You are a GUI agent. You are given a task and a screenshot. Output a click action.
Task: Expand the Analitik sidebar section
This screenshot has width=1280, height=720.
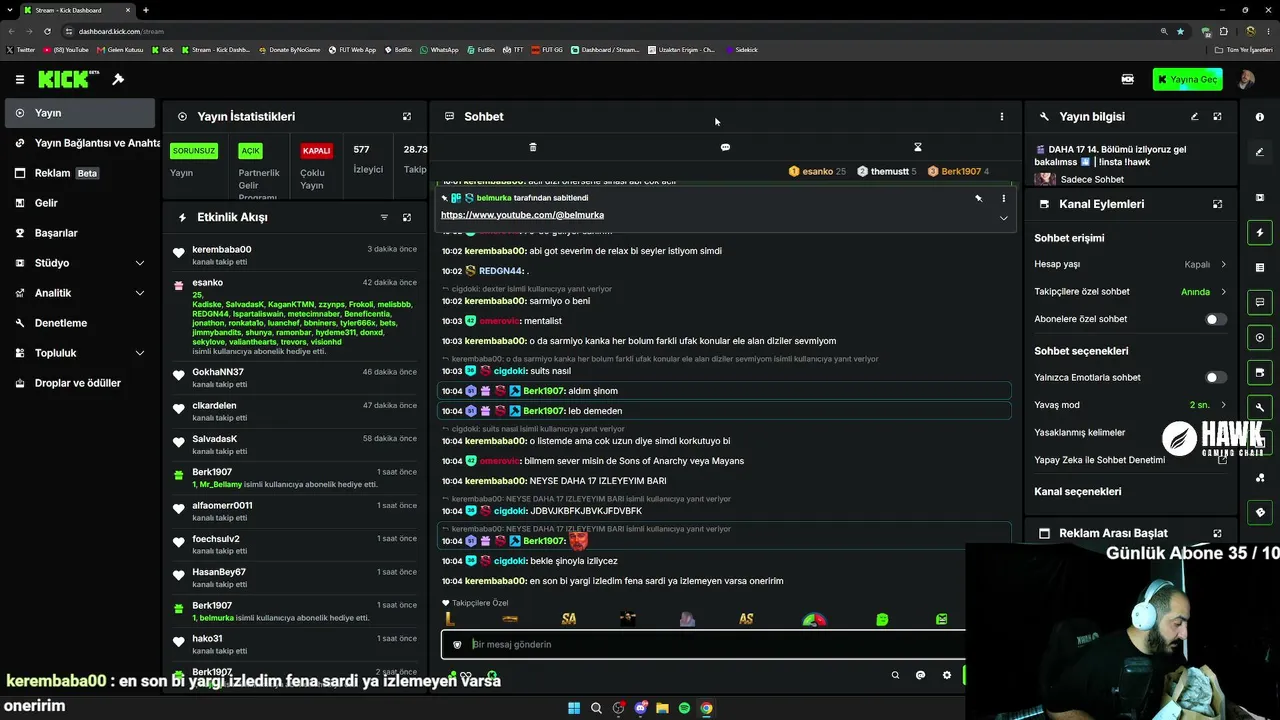[x=80, y=293]
